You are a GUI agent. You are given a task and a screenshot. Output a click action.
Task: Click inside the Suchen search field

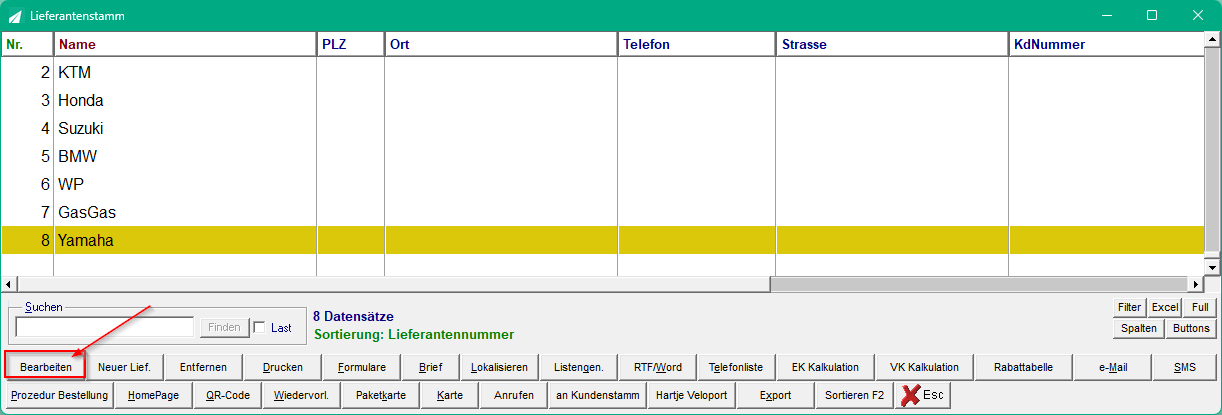(x=104, y=327)
